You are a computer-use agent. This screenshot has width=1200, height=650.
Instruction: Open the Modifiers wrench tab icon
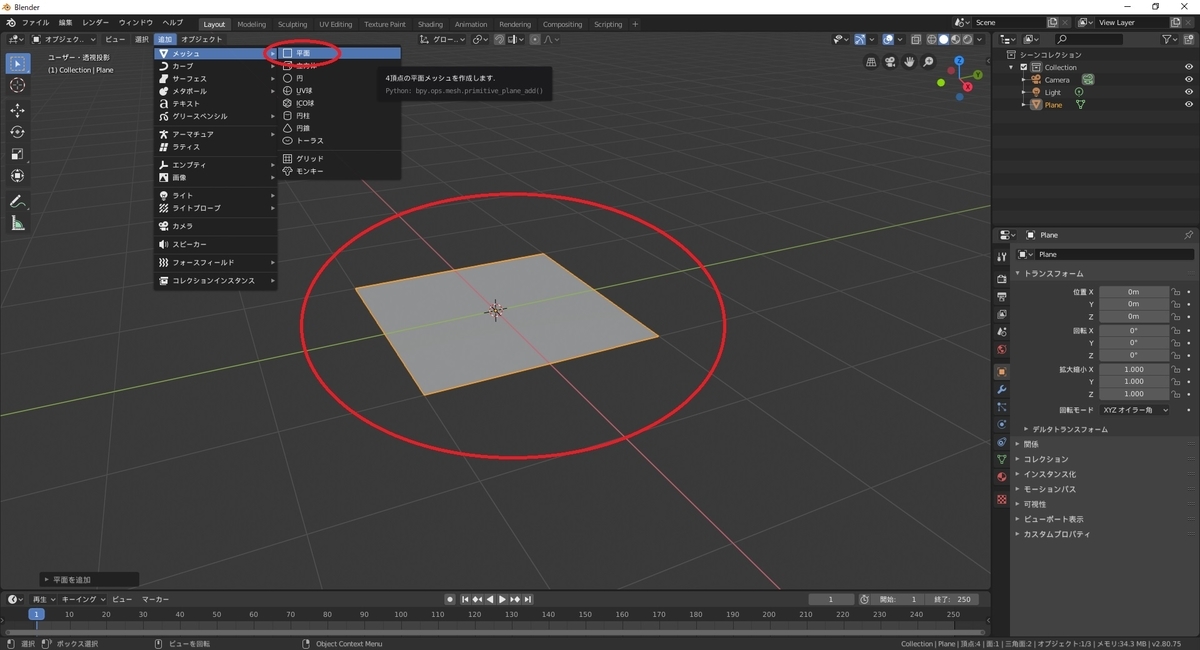point(1002,389)
